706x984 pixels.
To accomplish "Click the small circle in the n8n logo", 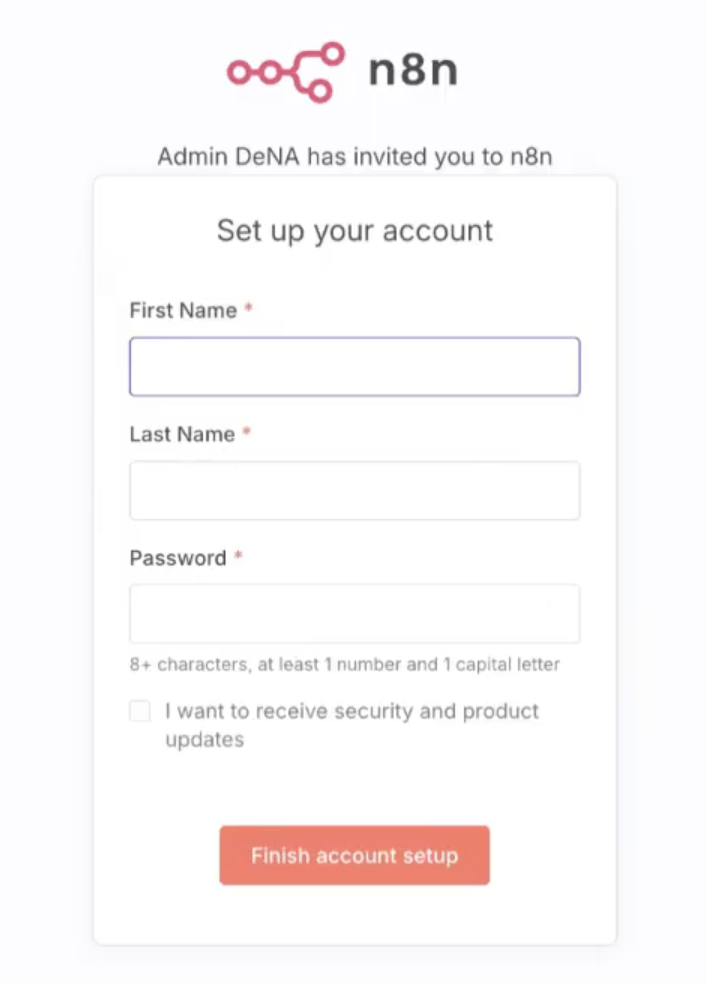I will [x=238, y=72].
